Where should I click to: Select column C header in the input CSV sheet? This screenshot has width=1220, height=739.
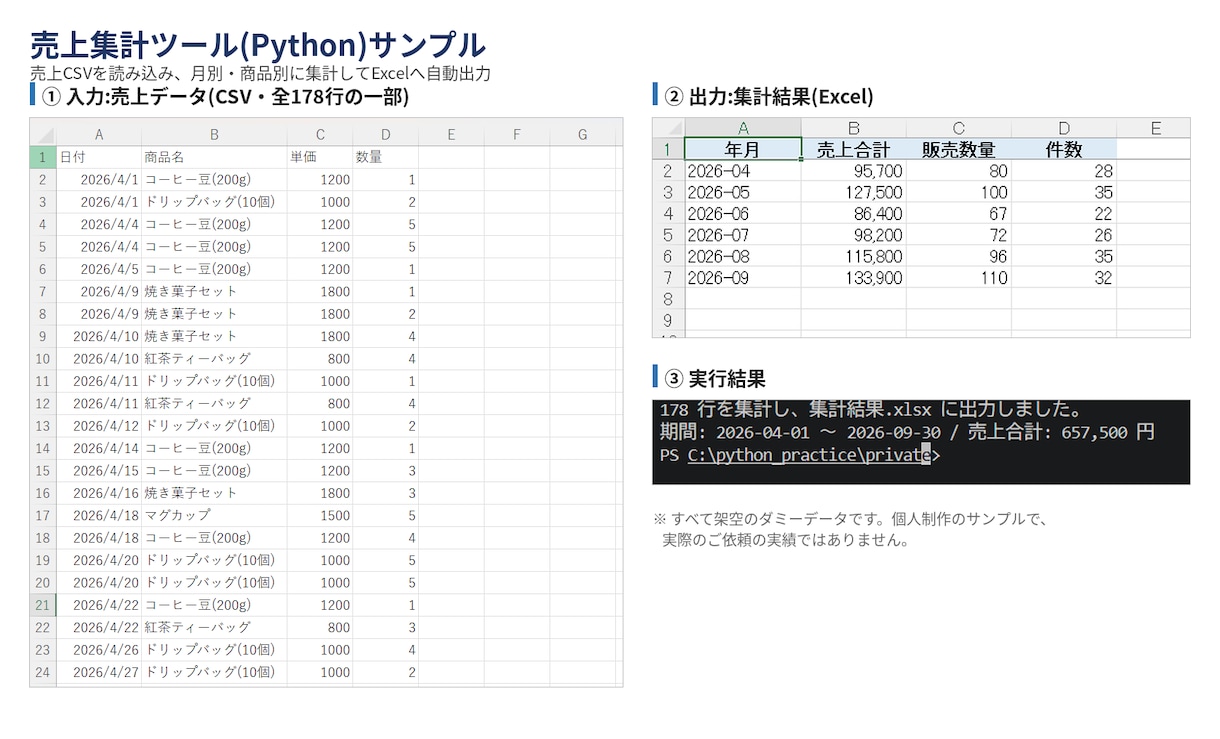320,135
